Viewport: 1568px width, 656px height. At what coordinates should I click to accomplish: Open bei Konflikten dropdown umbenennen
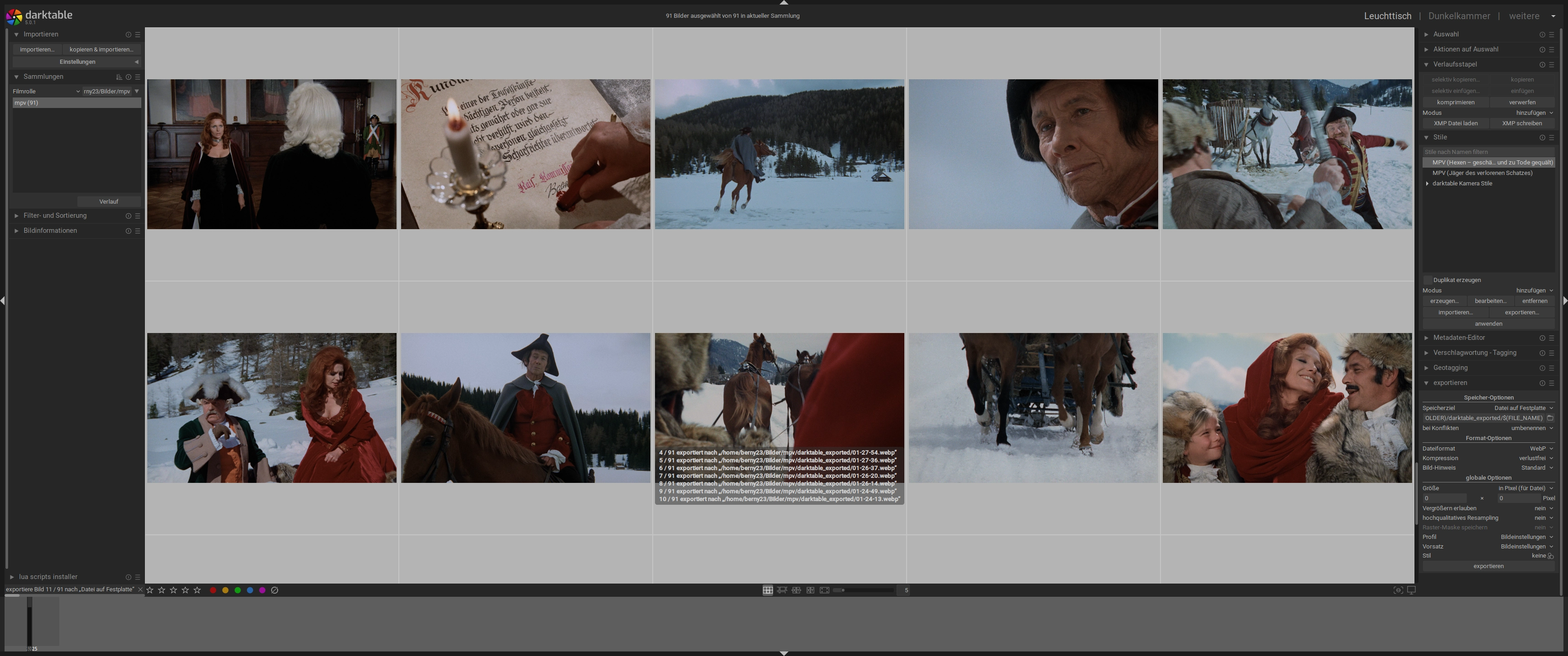[x=1488, y=428]
